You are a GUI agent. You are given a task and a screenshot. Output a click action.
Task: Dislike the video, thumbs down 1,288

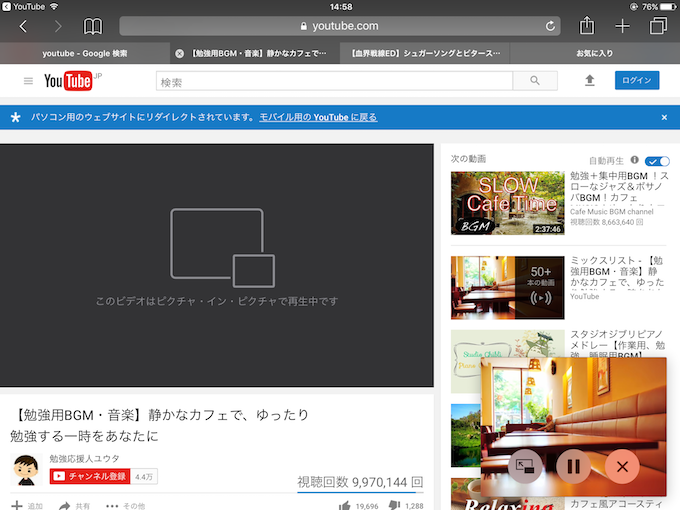[406, 506]
